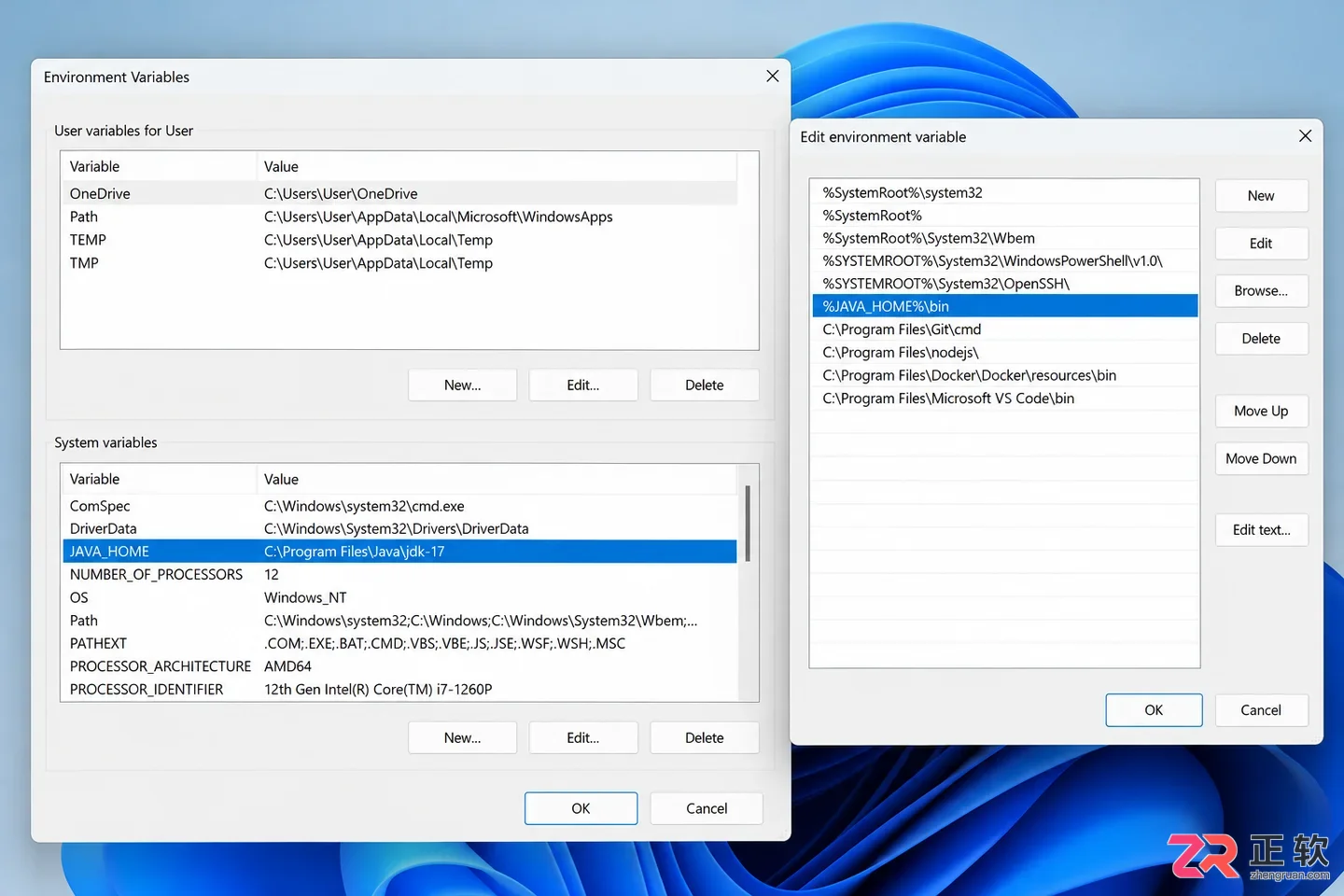The height and width of the screenshot is (896, 1344).
Task: Click New... under User variables
Action: (x=462, y=385)
